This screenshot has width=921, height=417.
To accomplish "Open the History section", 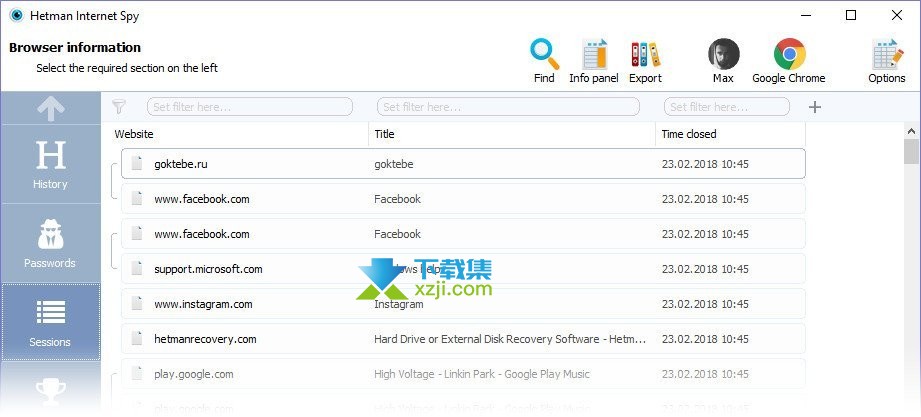I will click(x=51, y=164).
